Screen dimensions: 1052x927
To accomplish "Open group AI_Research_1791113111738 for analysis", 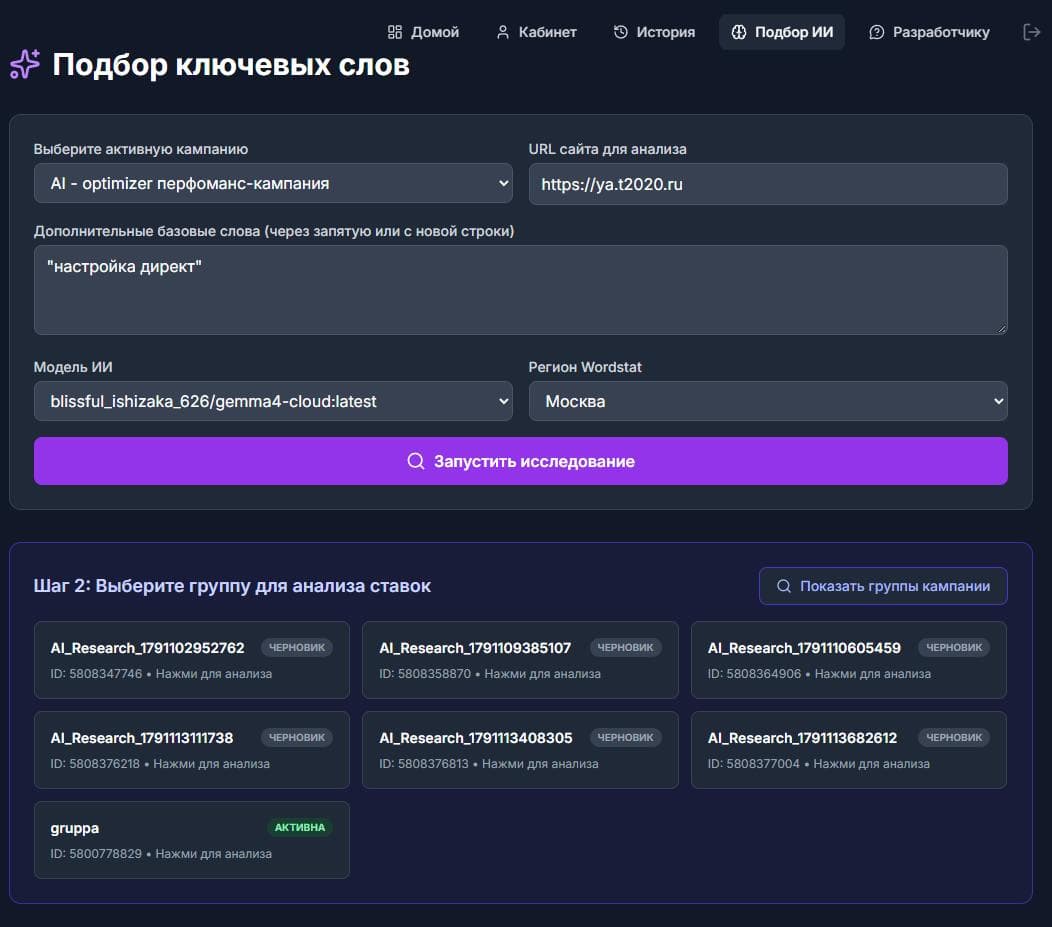I will (x=192, y=750).
